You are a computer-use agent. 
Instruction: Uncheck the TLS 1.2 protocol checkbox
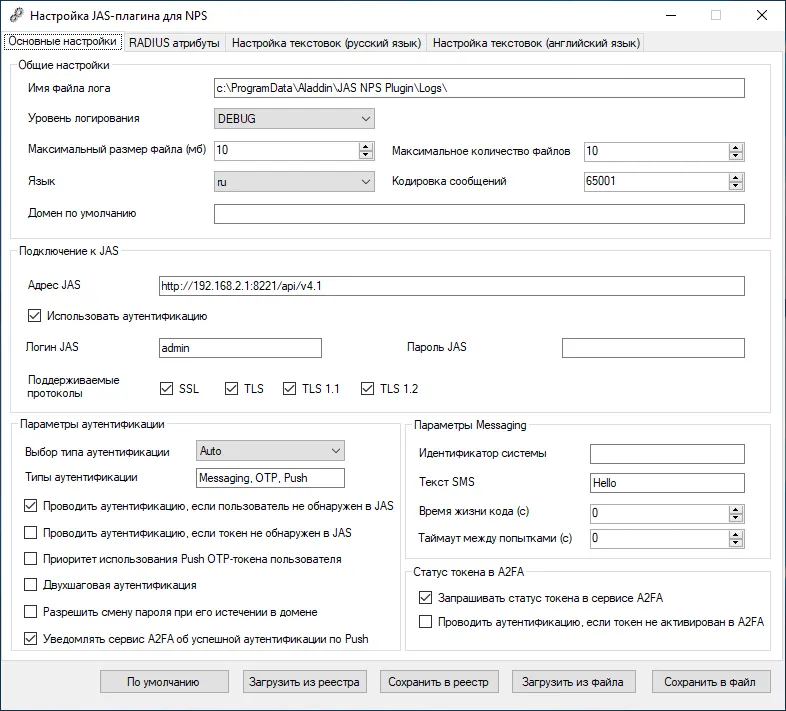click(367, 389)
